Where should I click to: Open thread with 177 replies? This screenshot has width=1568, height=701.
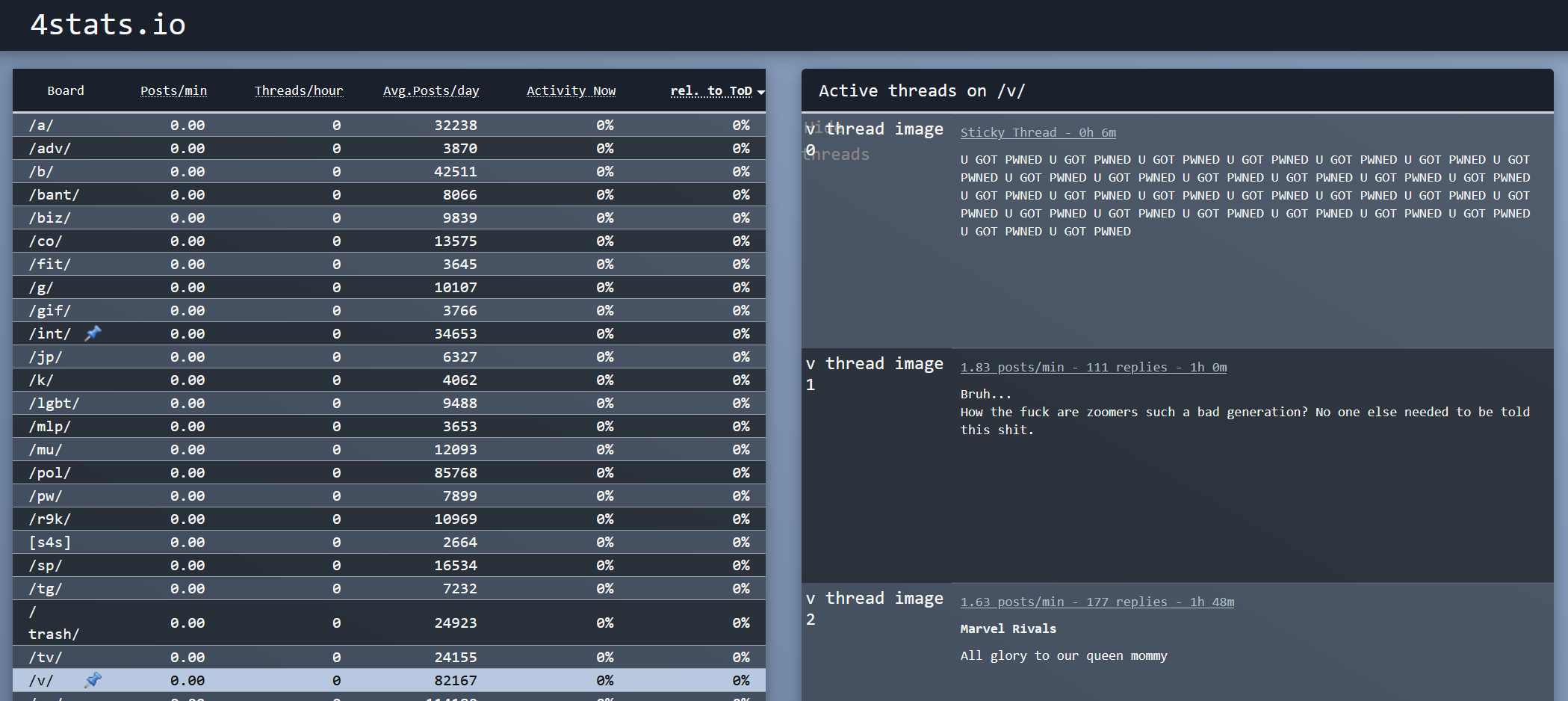[1097, 602]
